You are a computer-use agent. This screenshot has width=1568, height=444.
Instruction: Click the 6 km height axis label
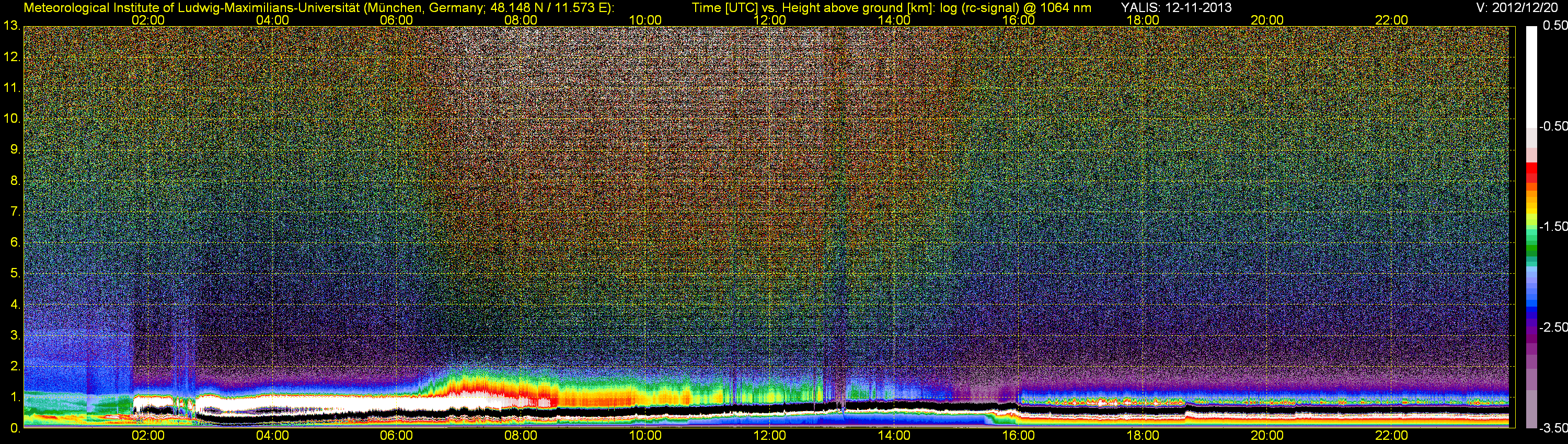click(x=15, y=243)
